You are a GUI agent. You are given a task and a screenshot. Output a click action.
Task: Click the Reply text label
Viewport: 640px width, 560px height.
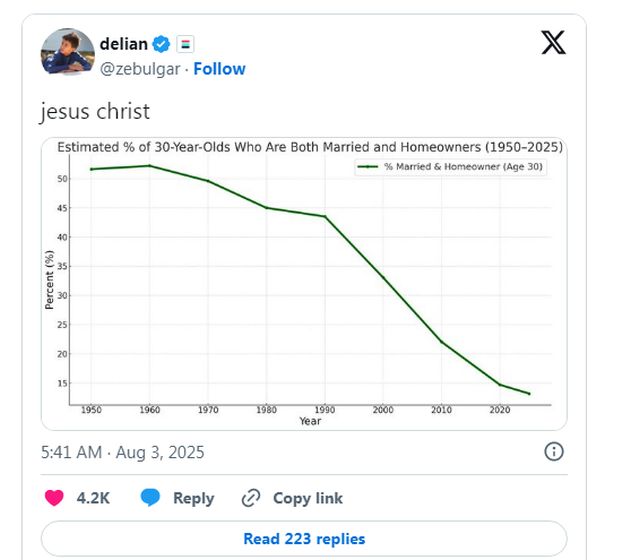point(193,498)
